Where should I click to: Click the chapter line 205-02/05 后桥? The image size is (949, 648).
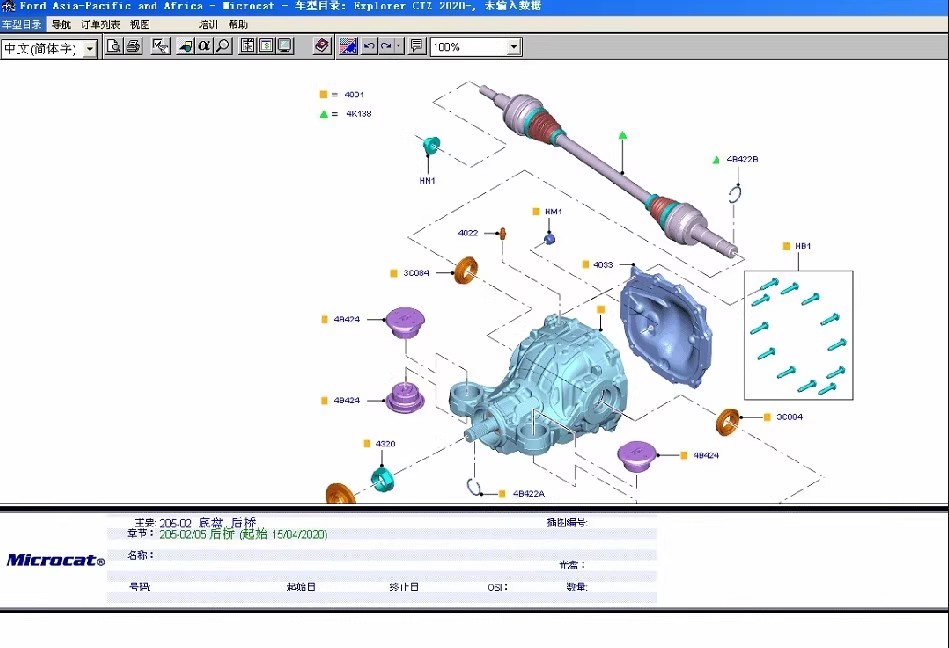(243, 534)
